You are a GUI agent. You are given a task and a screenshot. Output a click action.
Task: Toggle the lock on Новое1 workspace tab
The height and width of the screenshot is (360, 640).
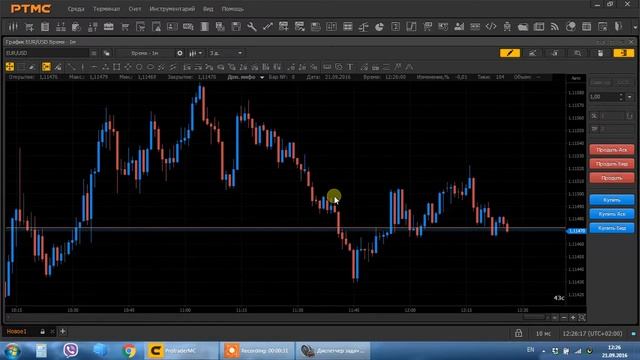pyautogui.click(x=42, y=332)
